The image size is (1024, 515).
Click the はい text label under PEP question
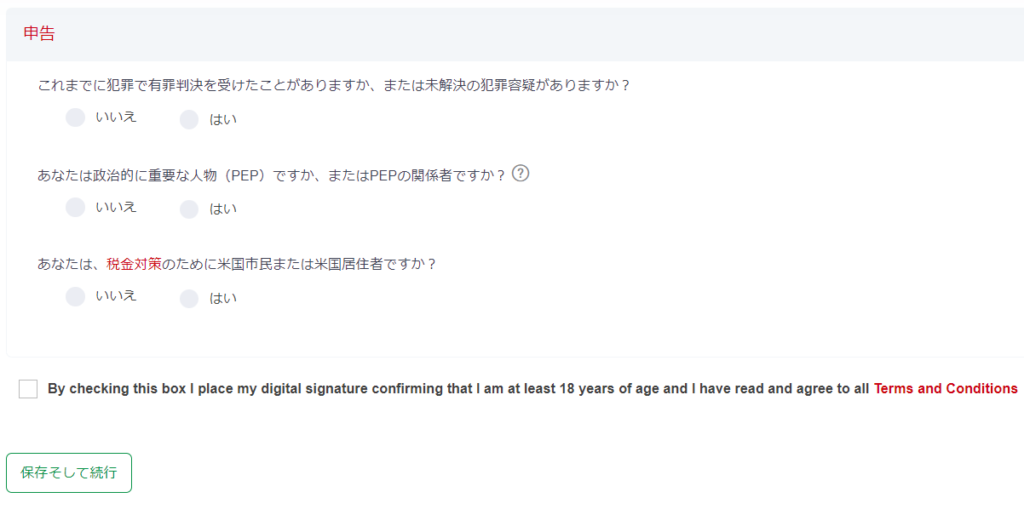222,209
